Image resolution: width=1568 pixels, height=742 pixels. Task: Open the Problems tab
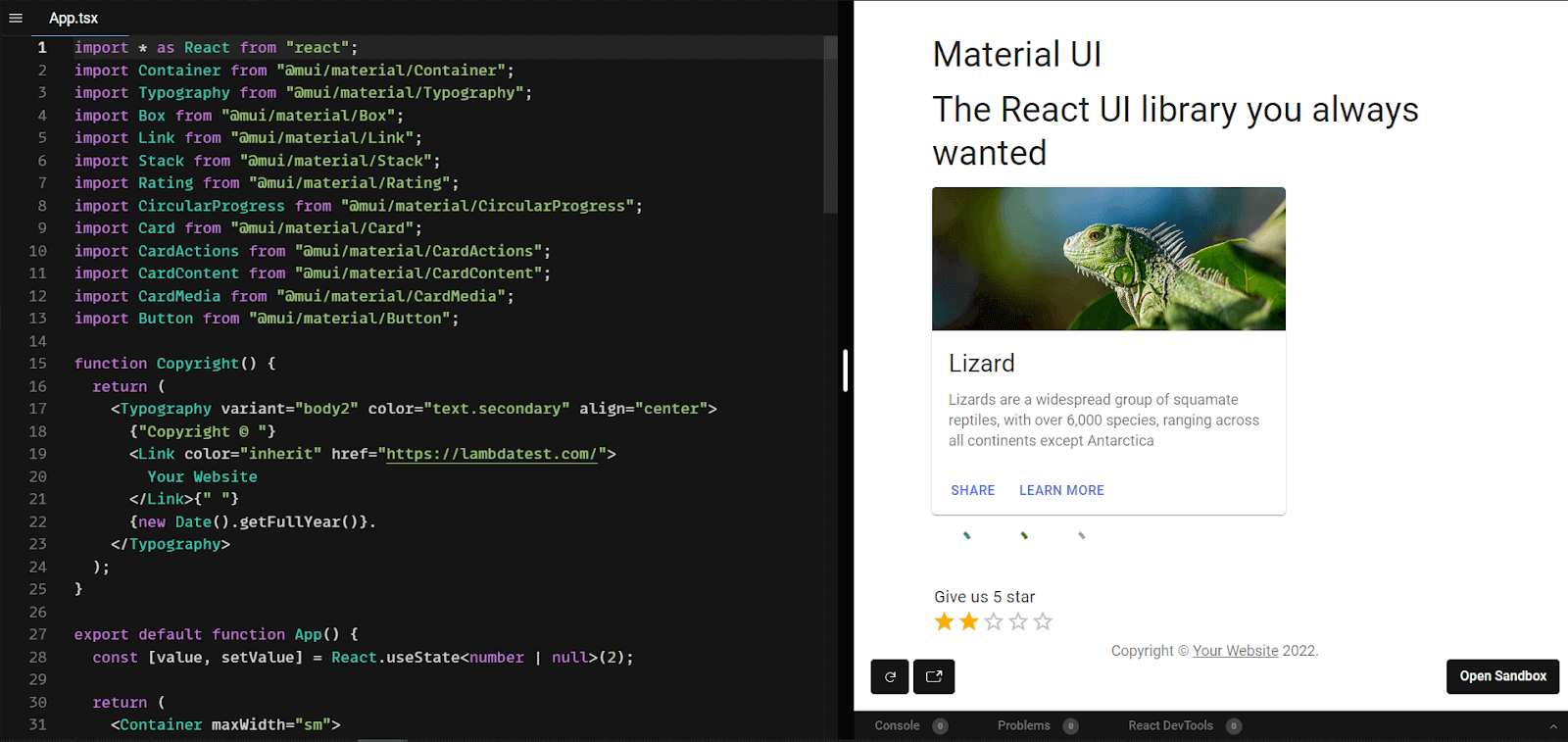pyautogui.click(x=1024, y=726)
